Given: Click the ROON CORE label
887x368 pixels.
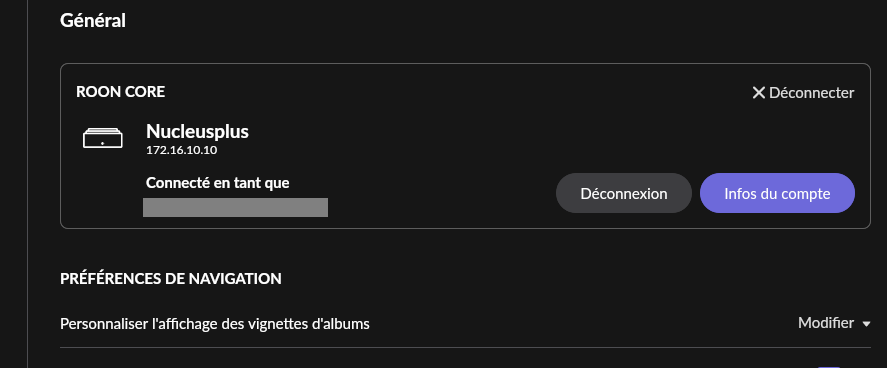Looking at the screenshot, I should pos(120,92).
